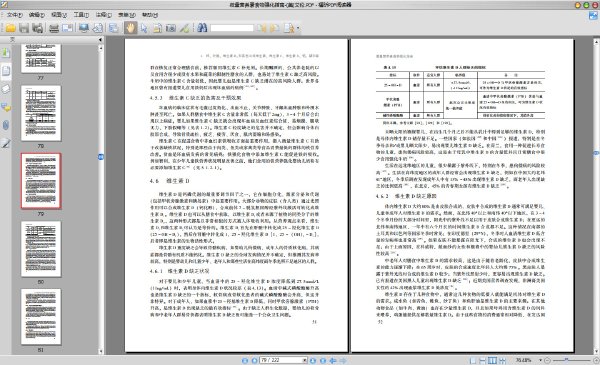Go to first page button
This screenshot has height=365, width=600.
pyautogui.click(x=245, y=360)
